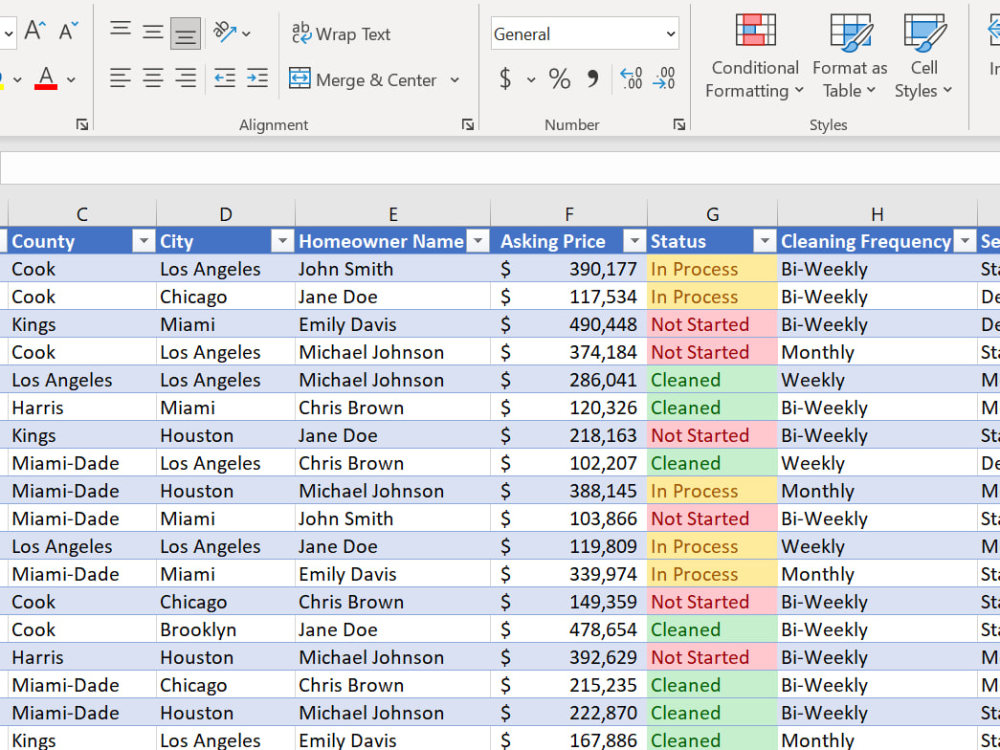Open Format as Table gallery

point(849,56)
